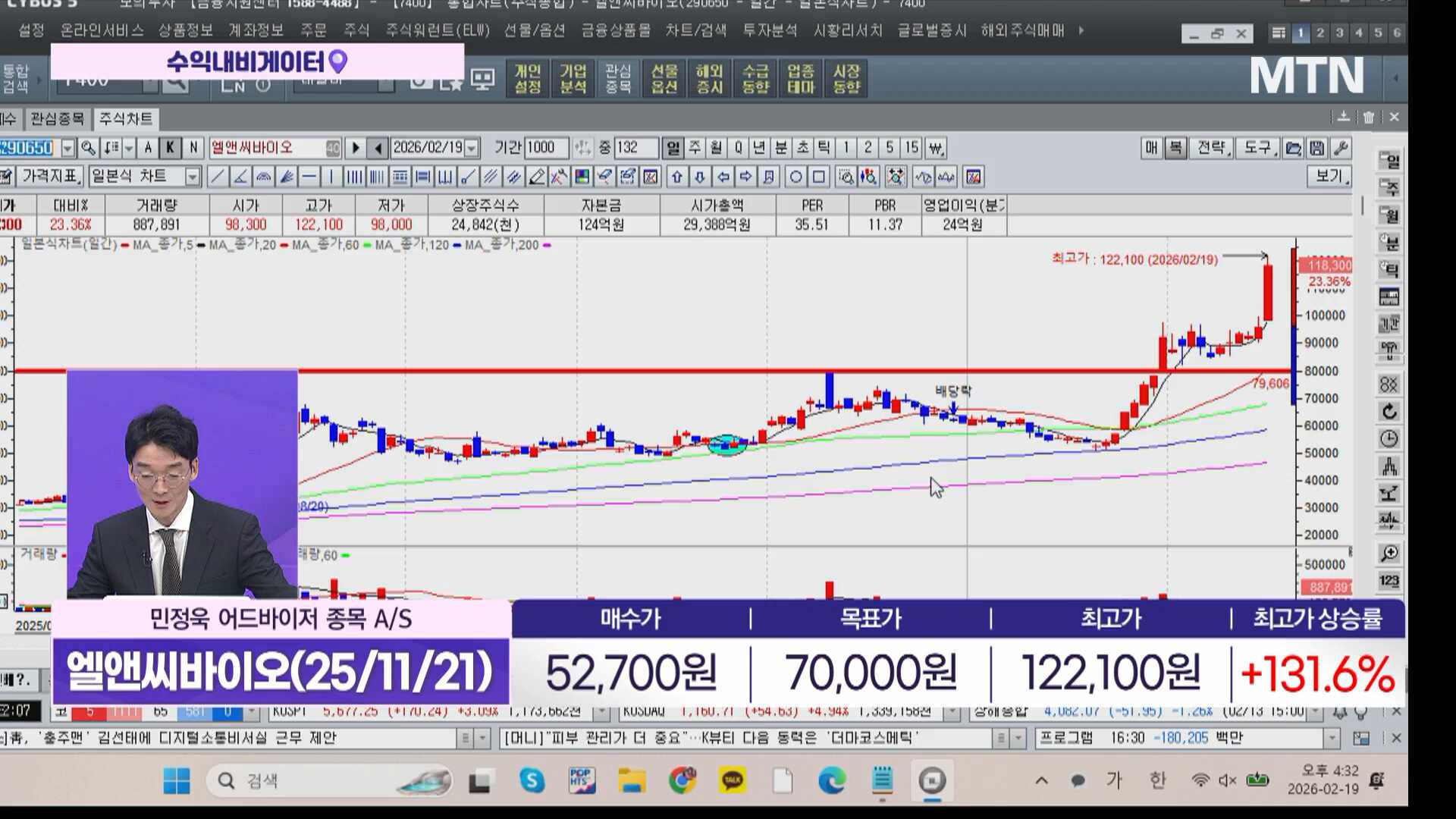This screenshot has width=1456, height=819.
Task: Click the 기간 1000 input field
Action: (x=544, y=148)
